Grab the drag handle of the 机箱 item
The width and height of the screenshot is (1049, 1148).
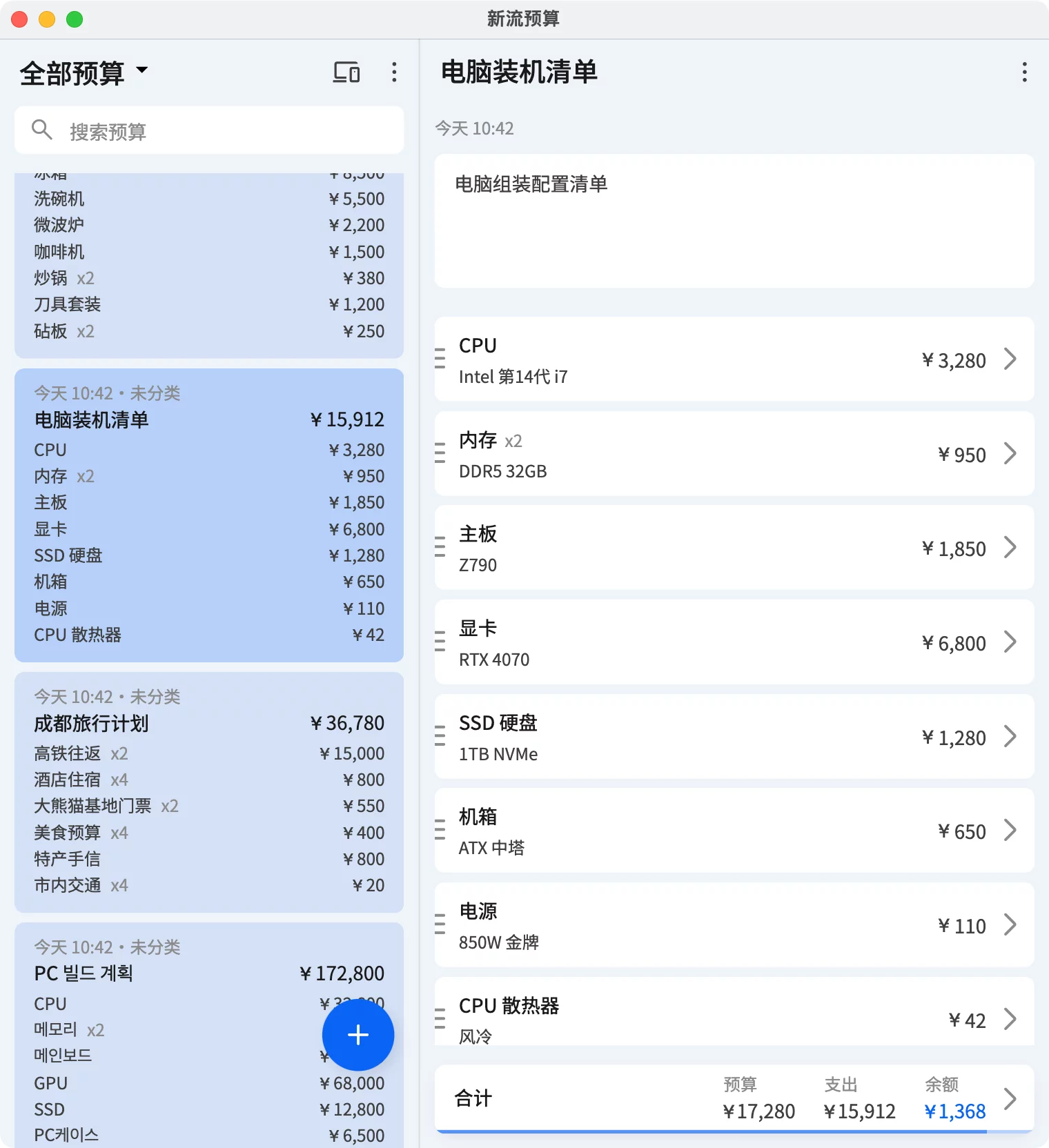click(x=440, y=830)
